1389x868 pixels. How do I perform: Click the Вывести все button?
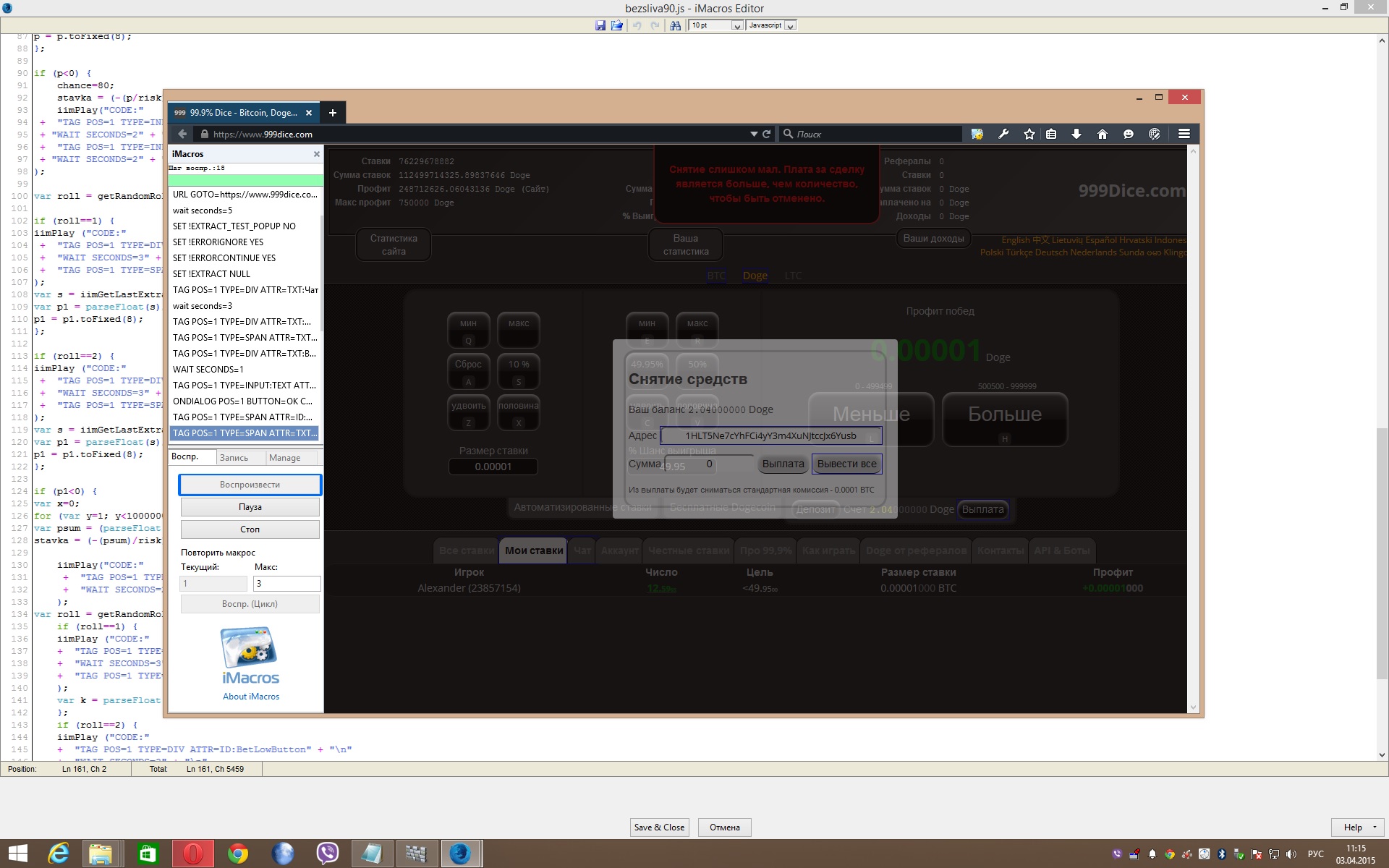coord(846,464)
